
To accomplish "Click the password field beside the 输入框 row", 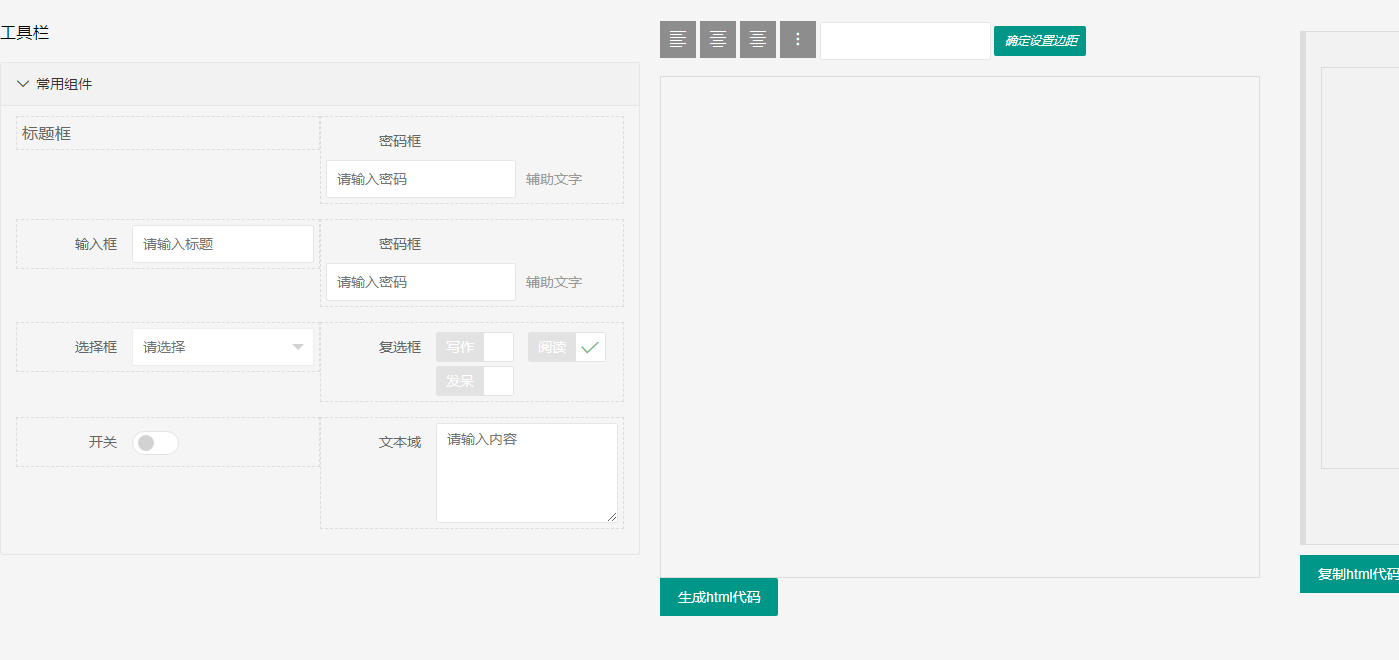I will tap(421, 282).
